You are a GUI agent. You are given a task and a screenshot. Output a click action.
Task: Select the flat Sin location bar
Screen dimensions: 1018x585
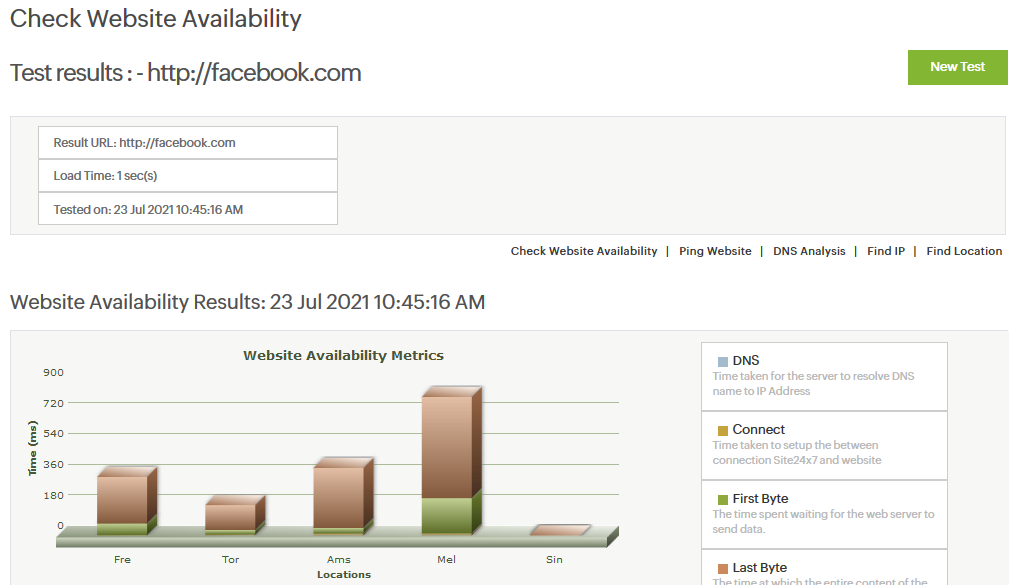coord(560,530)
